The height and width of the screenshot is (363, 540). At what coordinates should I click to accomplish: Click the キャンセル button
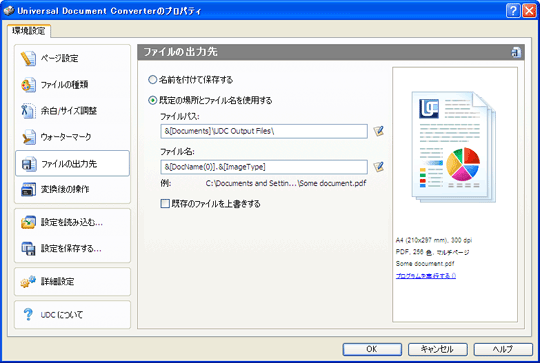click(x=437, y=349)
